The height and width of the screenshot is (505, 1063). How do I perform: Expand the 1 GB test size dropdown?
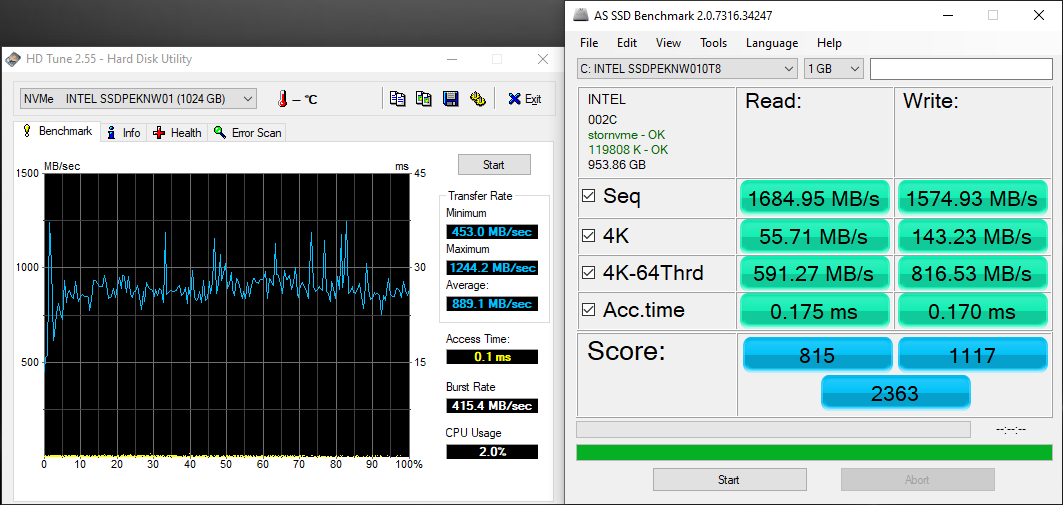pos(833,68)
